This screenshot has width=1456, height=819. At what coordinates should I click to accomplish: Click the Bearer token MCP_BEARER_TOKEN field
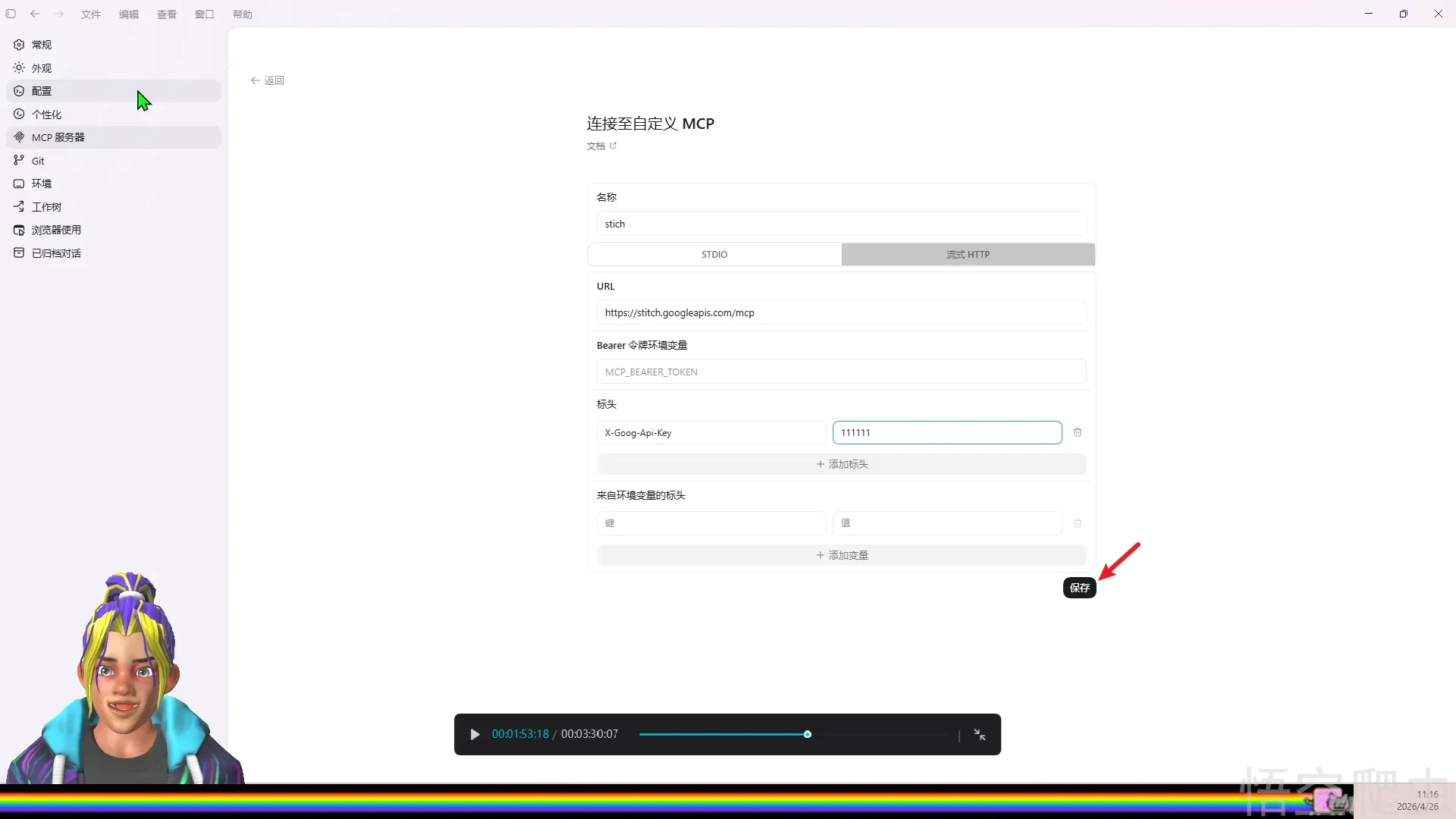point(840,372)
